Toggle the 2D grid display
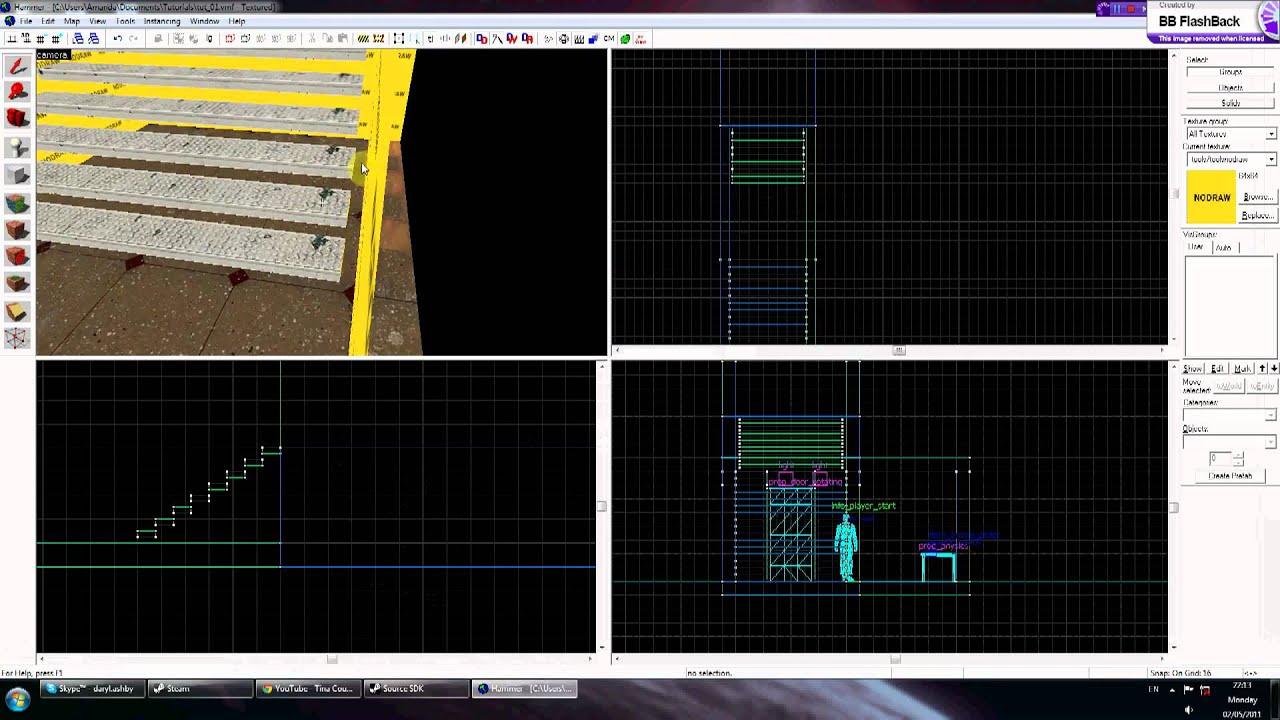The image size is (1280, 720). click(x=11, y=39)
